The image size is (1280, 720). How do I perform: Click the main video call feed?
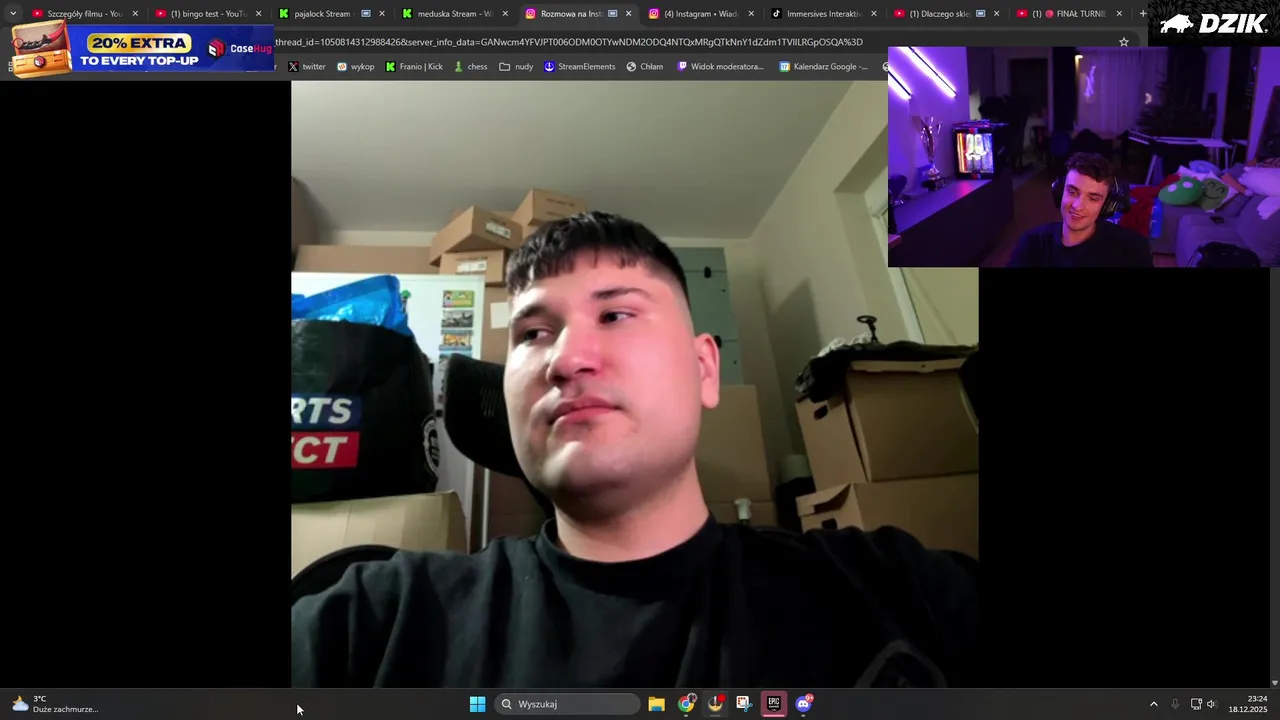coord(634,384)
